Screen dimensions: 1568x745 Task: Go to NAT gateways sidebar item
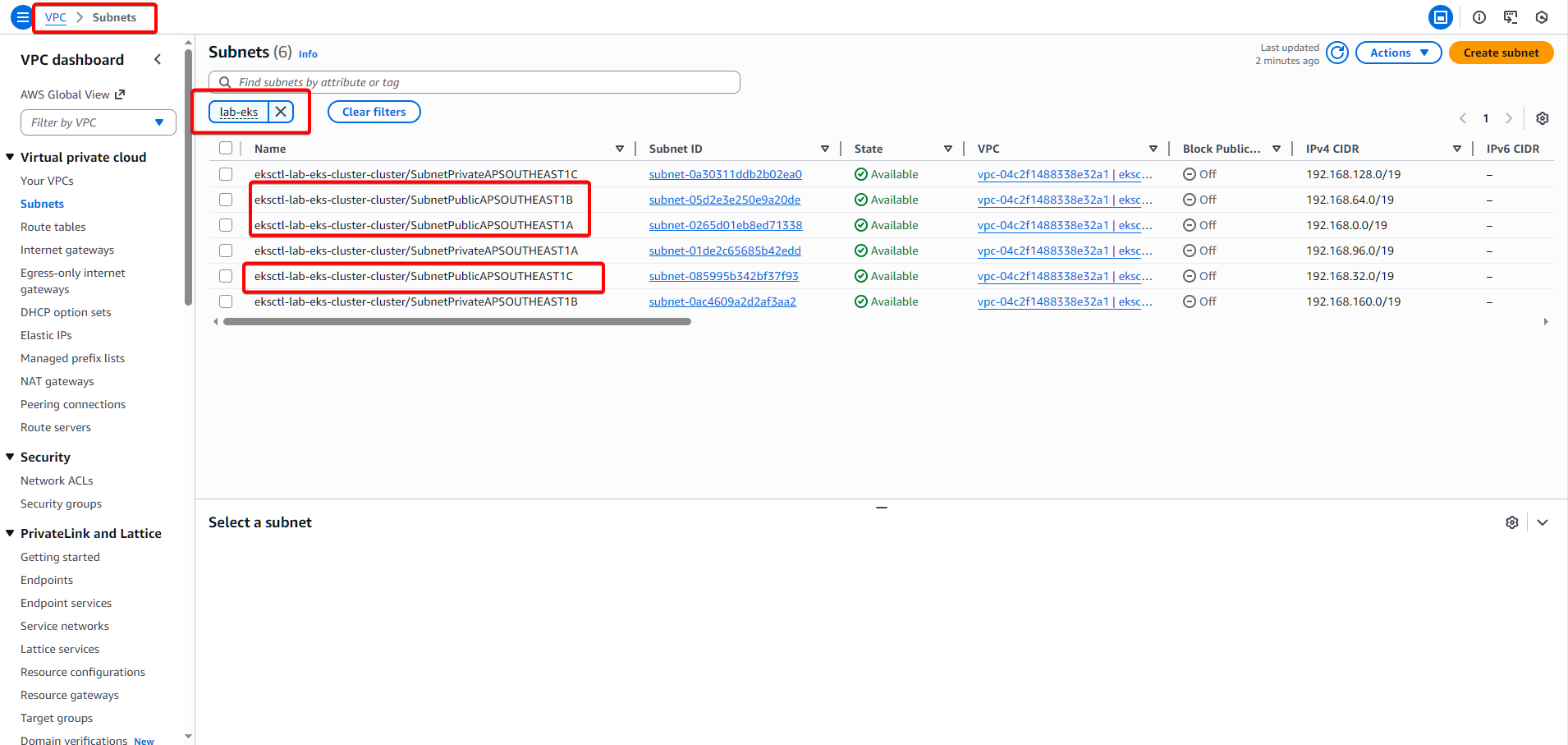[x=57, y=381]
